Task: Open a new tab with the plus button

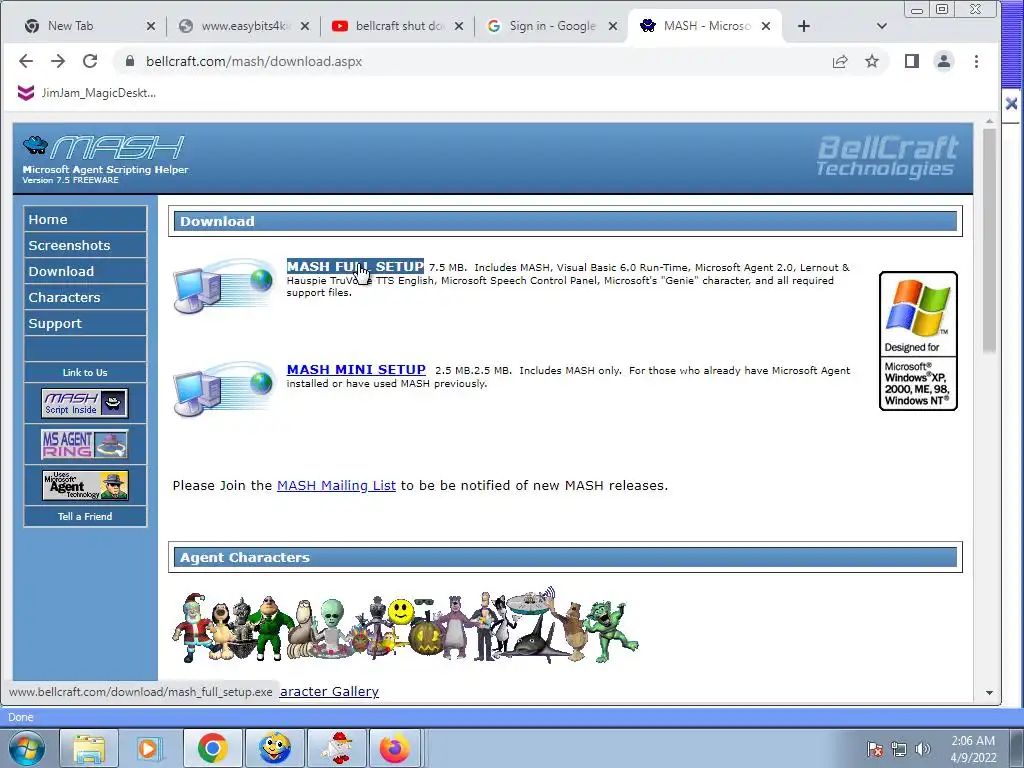Action: (804, 26)
